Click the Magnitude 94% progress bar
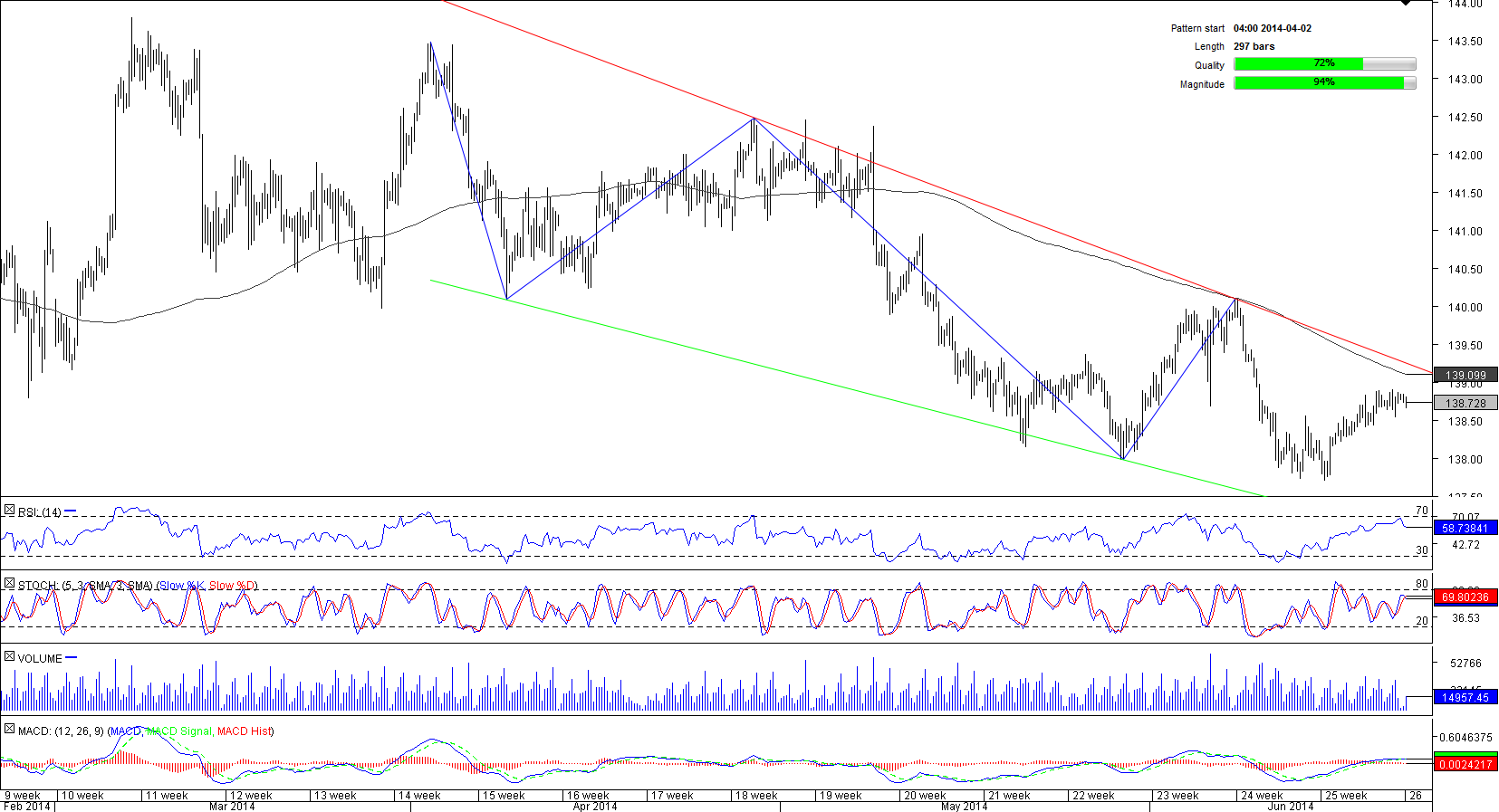 (x=1324, y=83)
